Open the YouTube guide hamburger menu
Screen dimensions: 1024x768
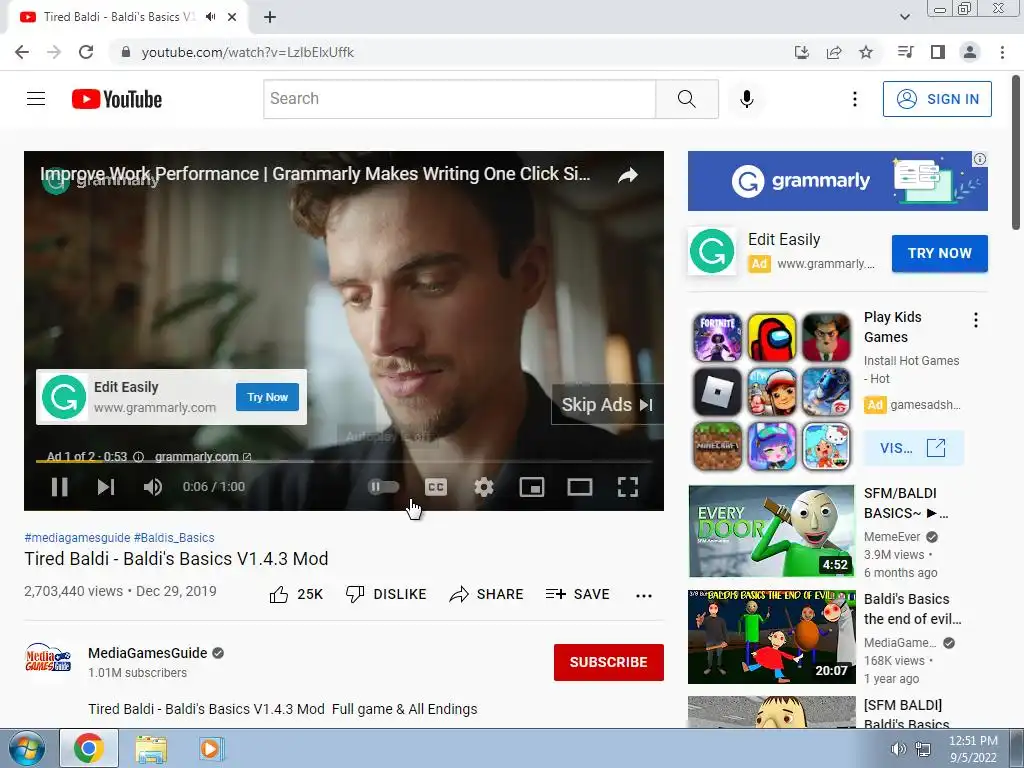point(36,99)
